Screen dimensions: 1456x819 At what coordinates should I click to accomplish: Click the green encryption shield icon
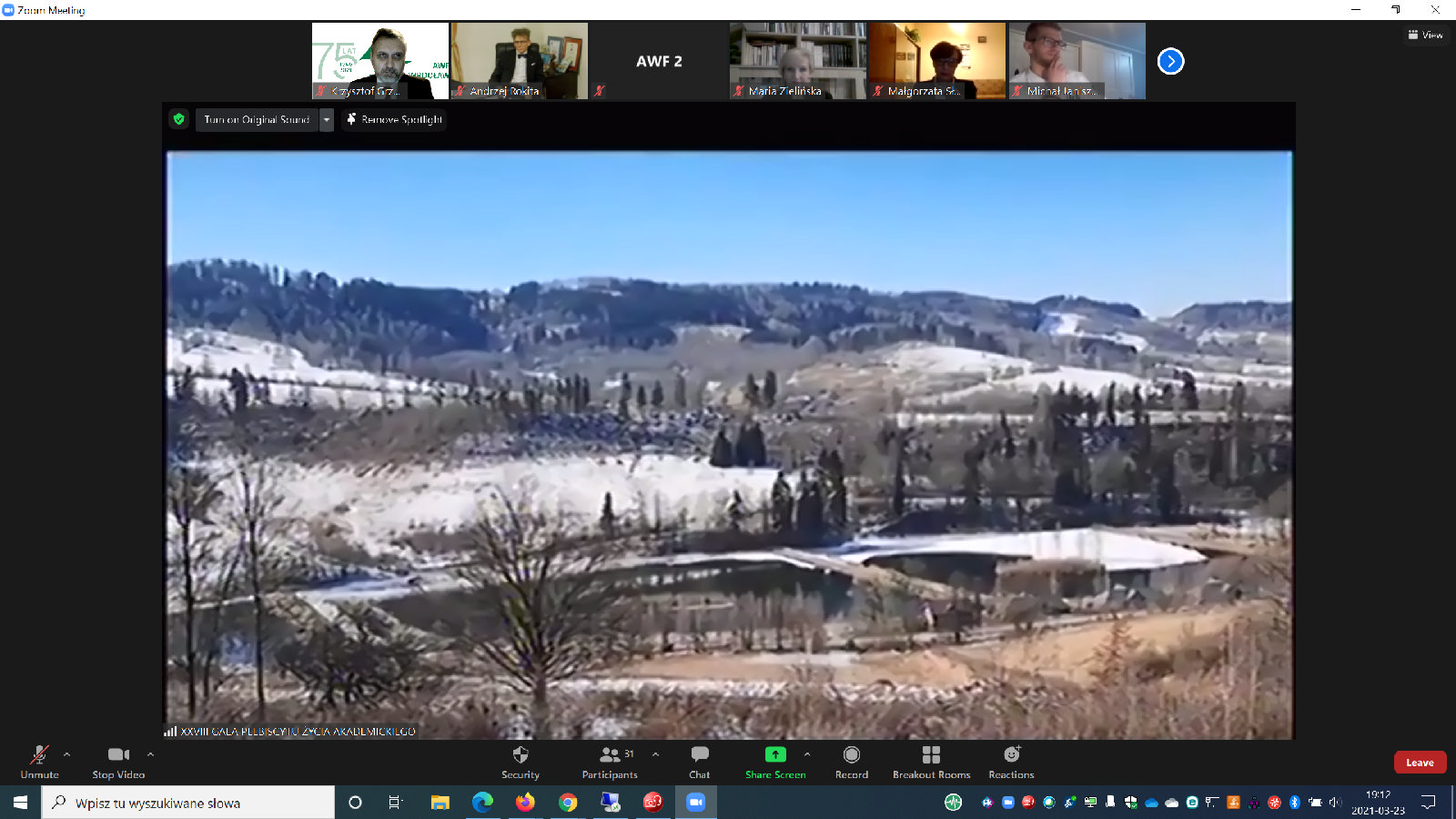[x=179, y=119]
